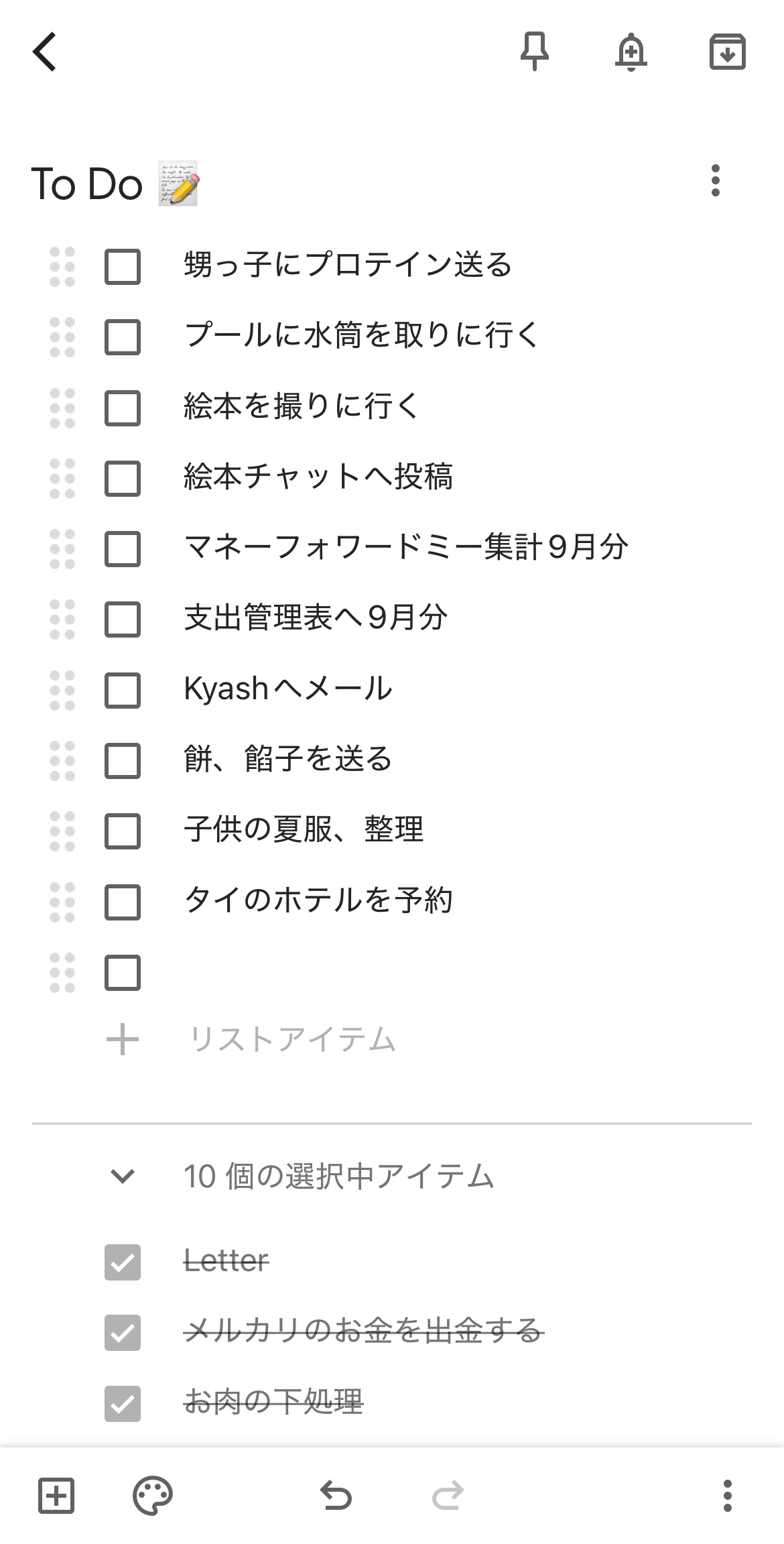The width and height of the screenshot is (784, 1544).
Task: Tap the struck-through メルカリのお金を出金する text
Action: point(363,1331)
